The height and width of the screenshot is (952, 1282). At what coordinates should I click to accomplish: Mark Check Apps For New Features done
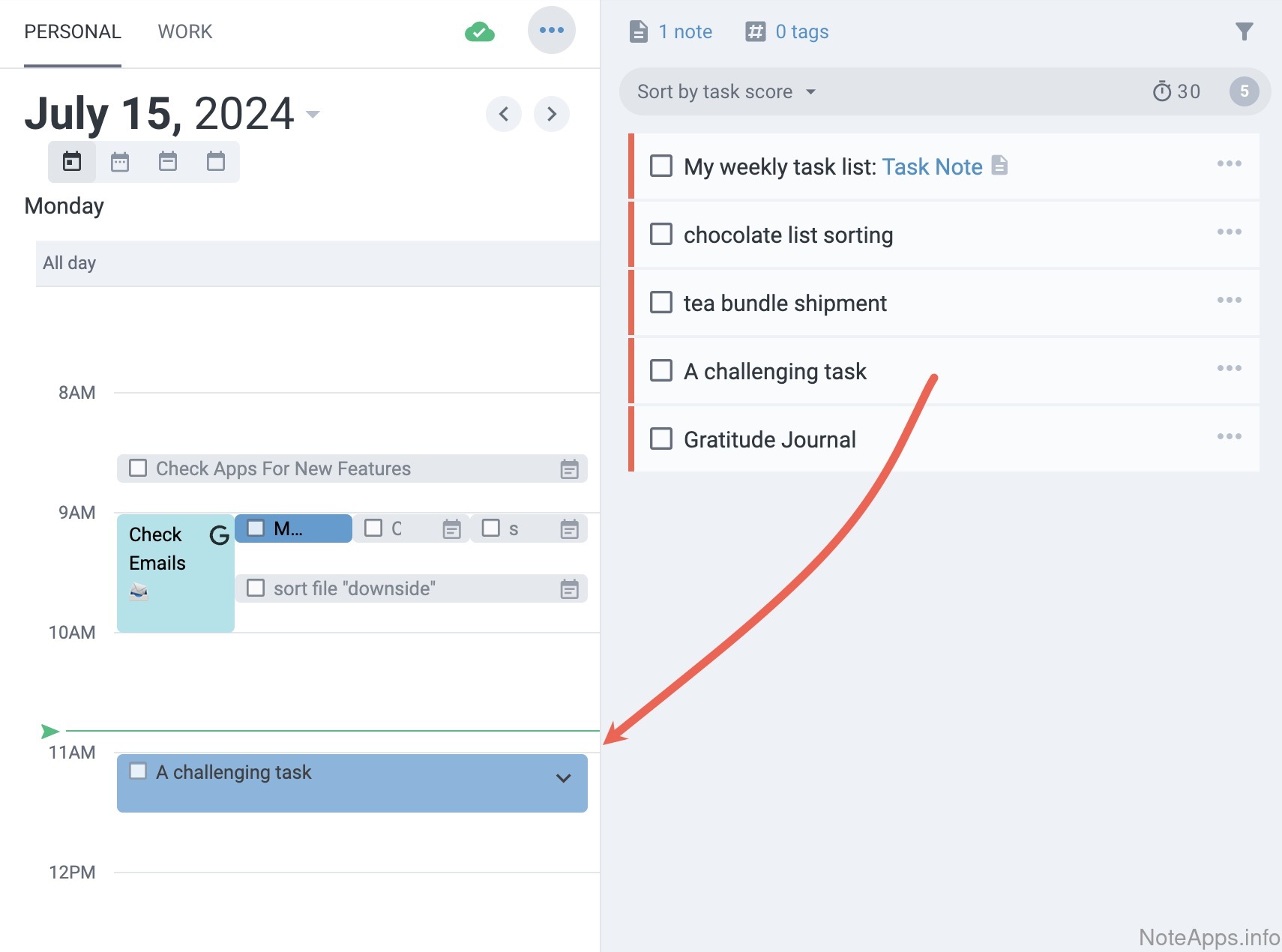pyautogui.click(x=138, y=469)
